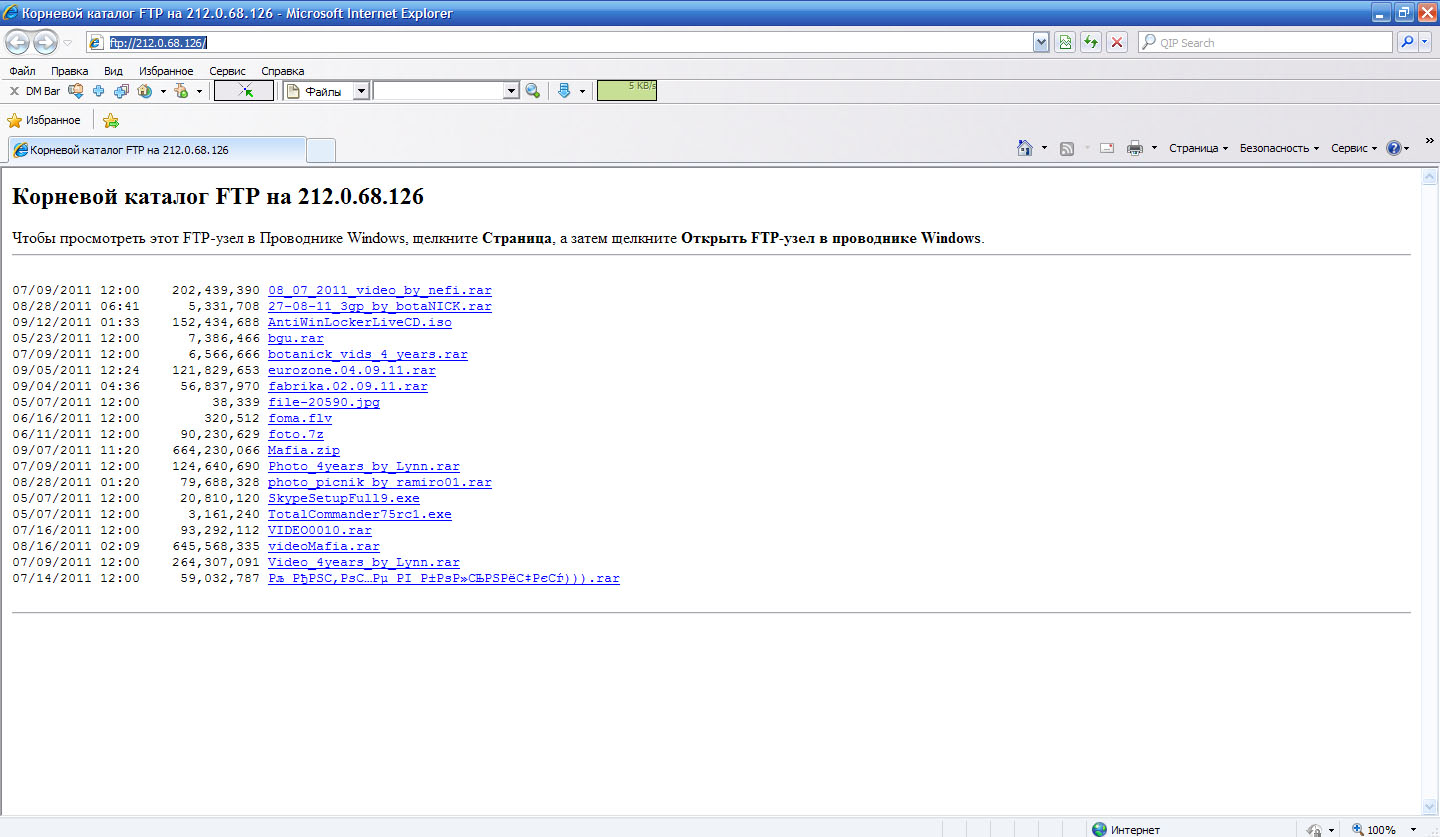Screen dimensions: 1440x837
Task: Open the Read mail icon
Action: point(1106,147)
